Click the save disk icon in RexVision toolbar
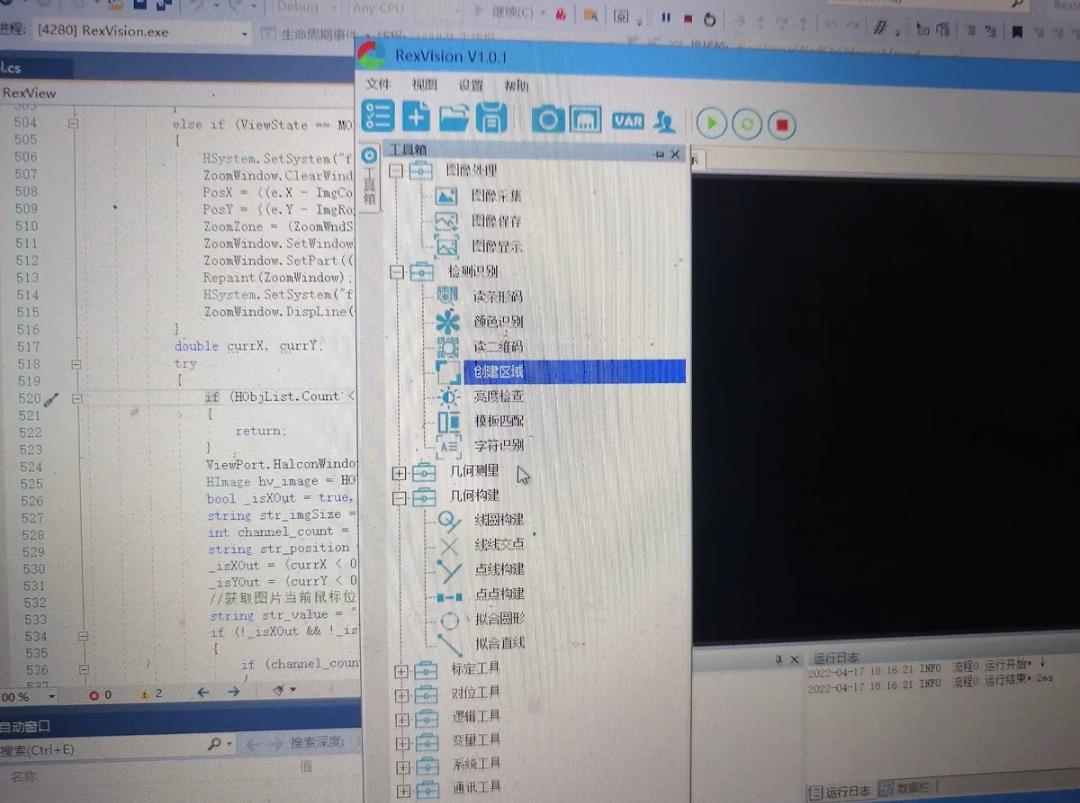This screenshot has width=1080, height=803. point(491,118)
